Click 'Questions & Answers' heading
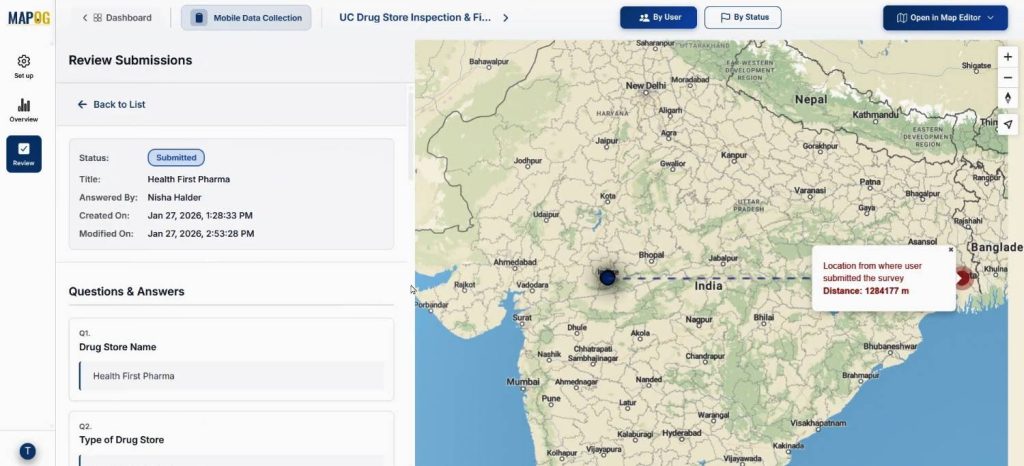The image size is (1024, 466). click(127, 291)
